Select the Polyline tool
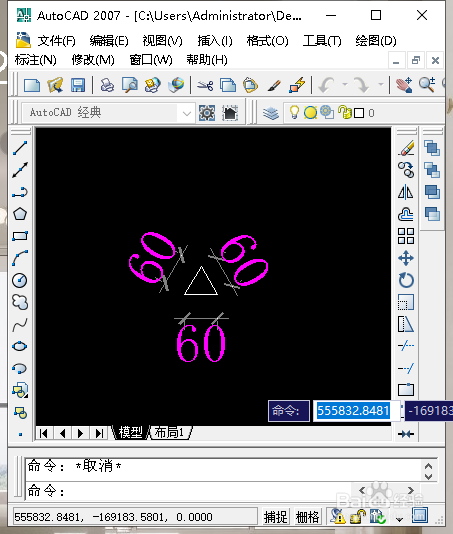This screenshot has height=534, width=453. click(x=20, y=192)
